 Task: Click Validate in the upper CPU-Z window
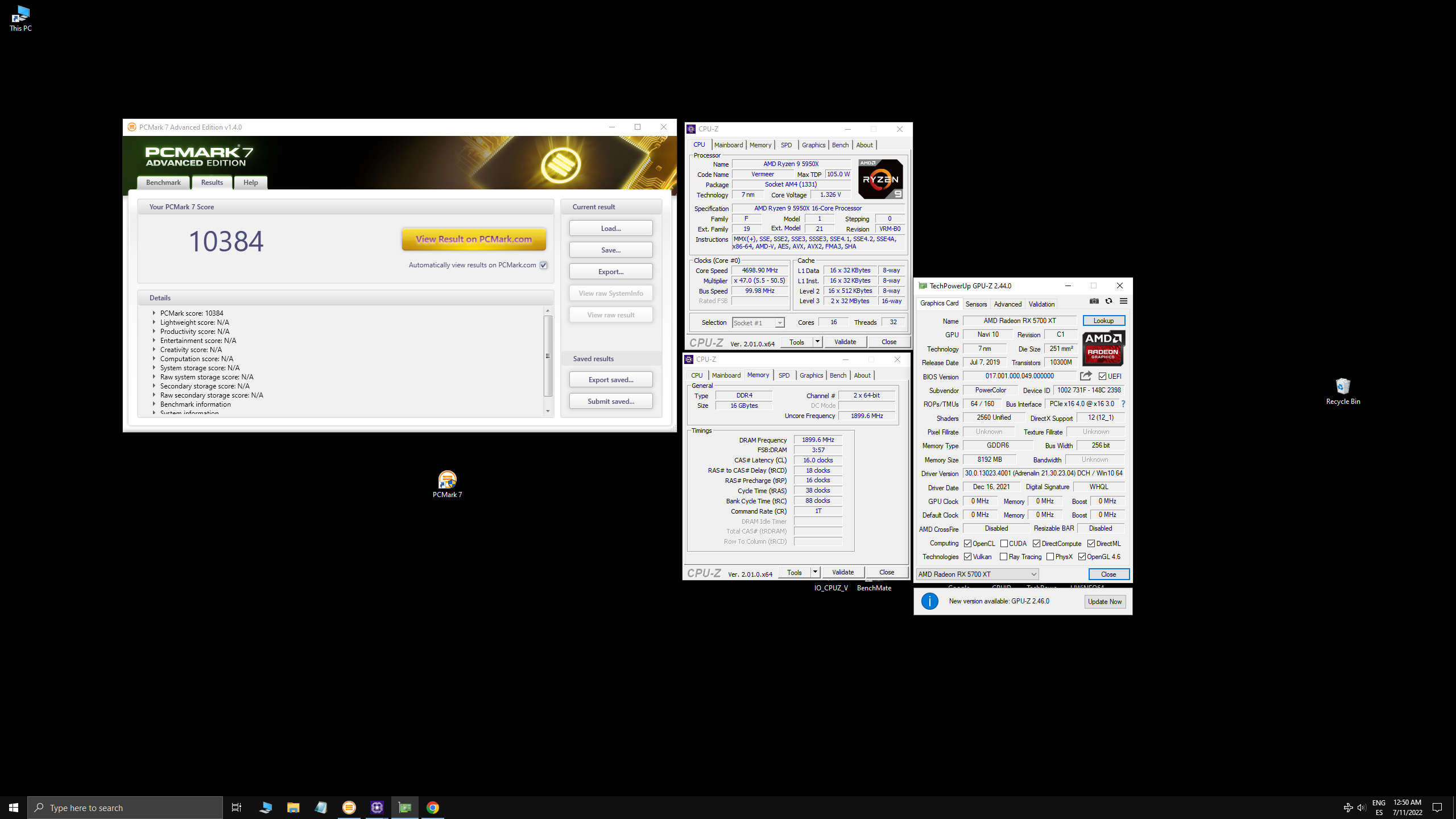[845, 342]
